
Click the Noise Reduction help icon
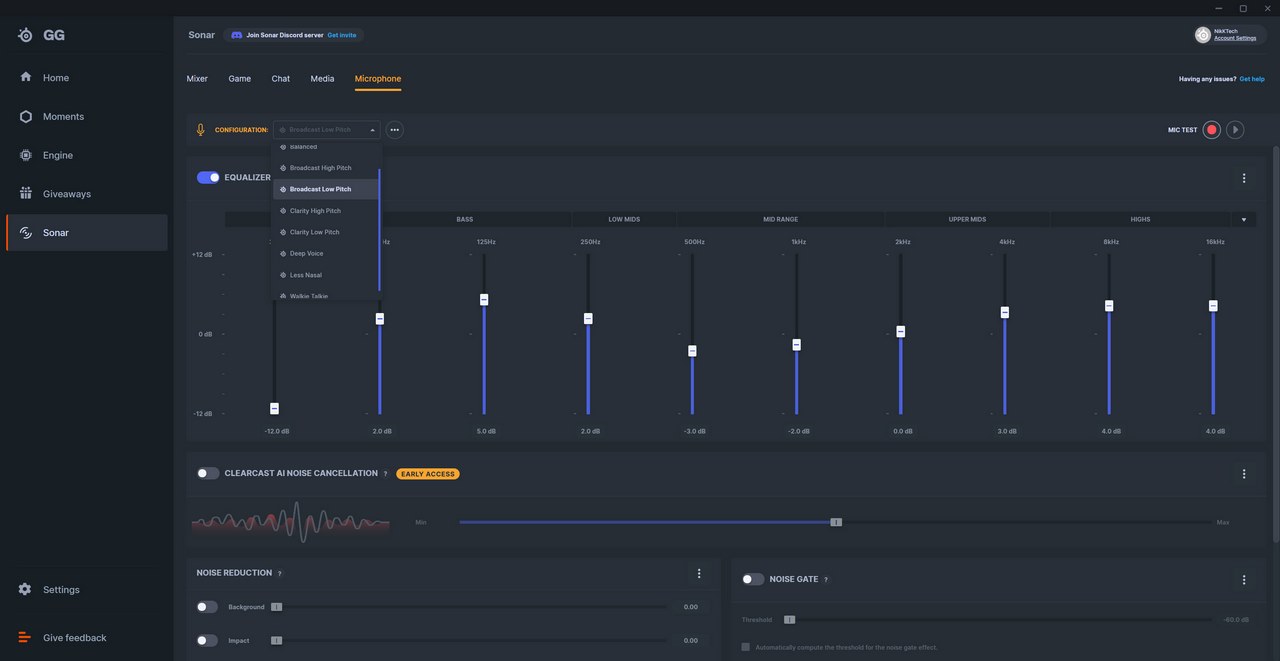coord(279,573)
